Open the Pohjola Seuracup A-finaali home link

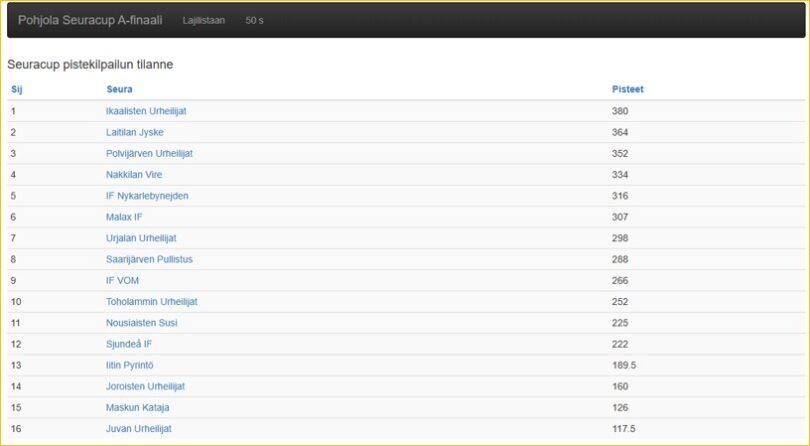tap(90, 20)
